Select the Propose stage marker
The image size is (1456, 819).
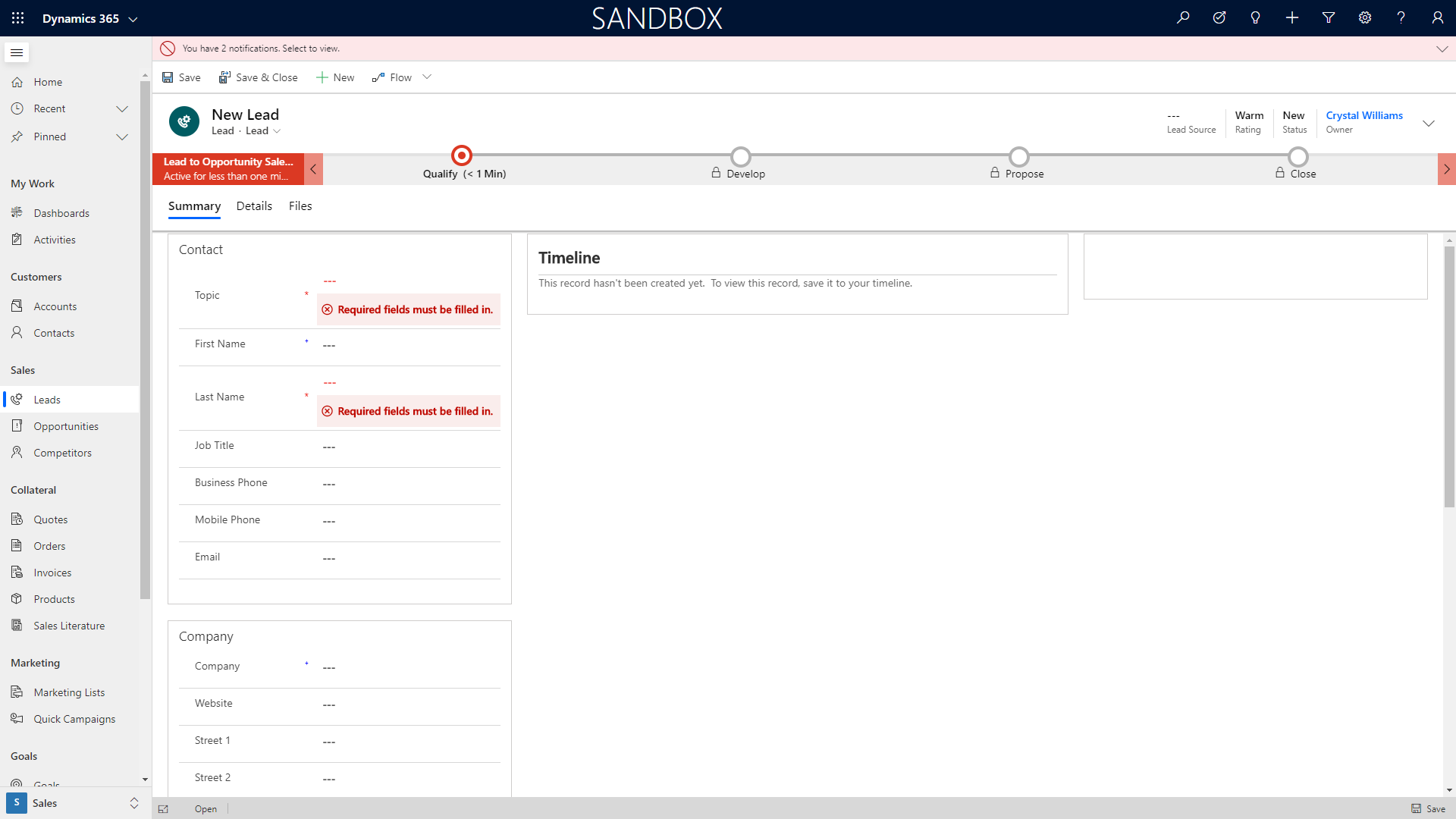[x=1019, y=157]
